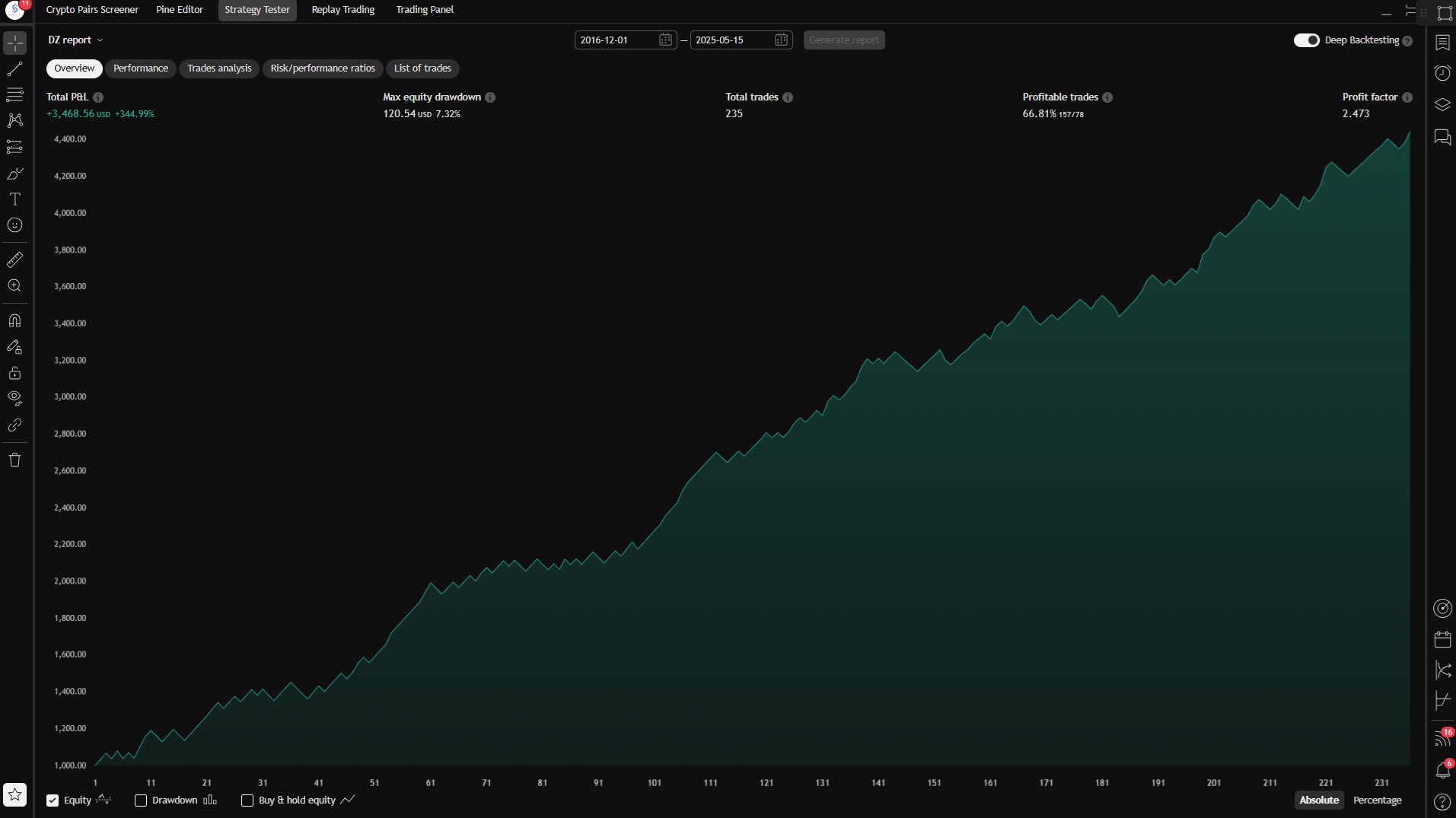Activate the zoom in tool
This screenshot has height=818, width=1456.
tap(14, 286)
